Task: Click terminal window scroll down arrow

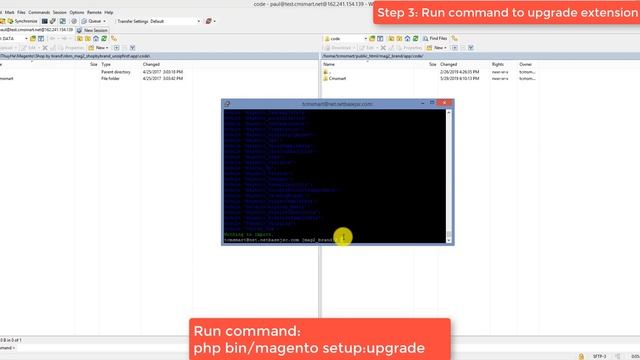Action: (x=449, y=240)
